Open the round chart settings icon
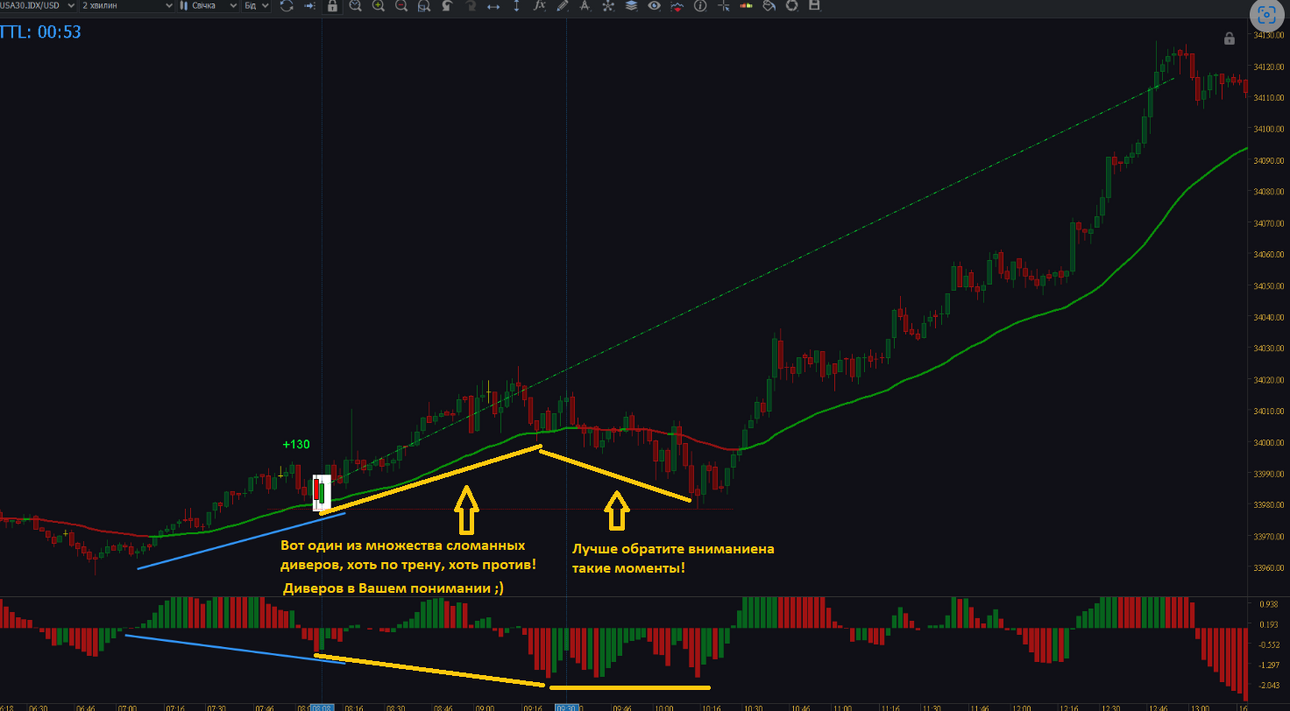1290x711 pixels. 792,6
